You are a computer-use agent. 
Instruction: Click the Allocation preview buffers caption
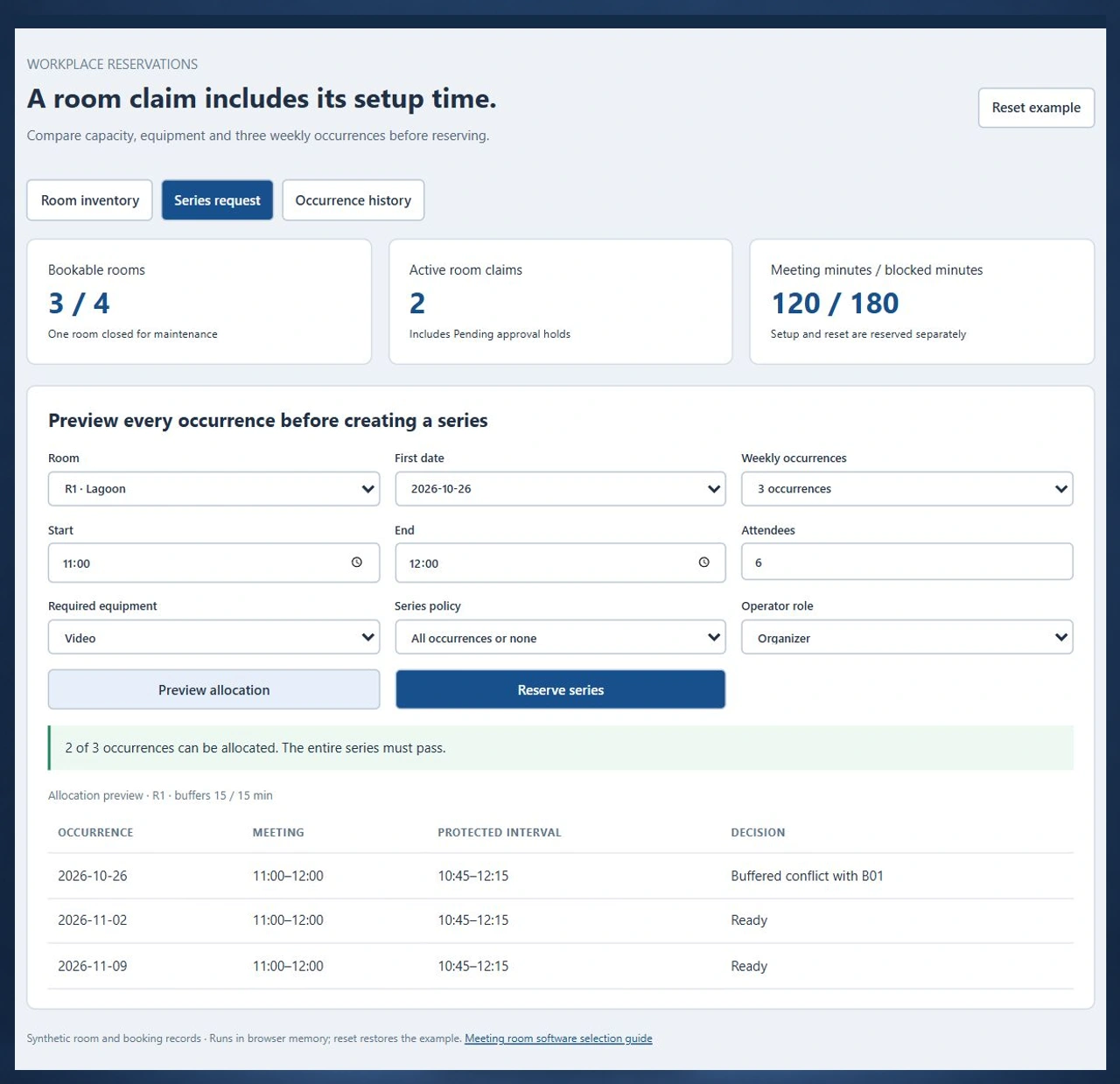point(160,795)
